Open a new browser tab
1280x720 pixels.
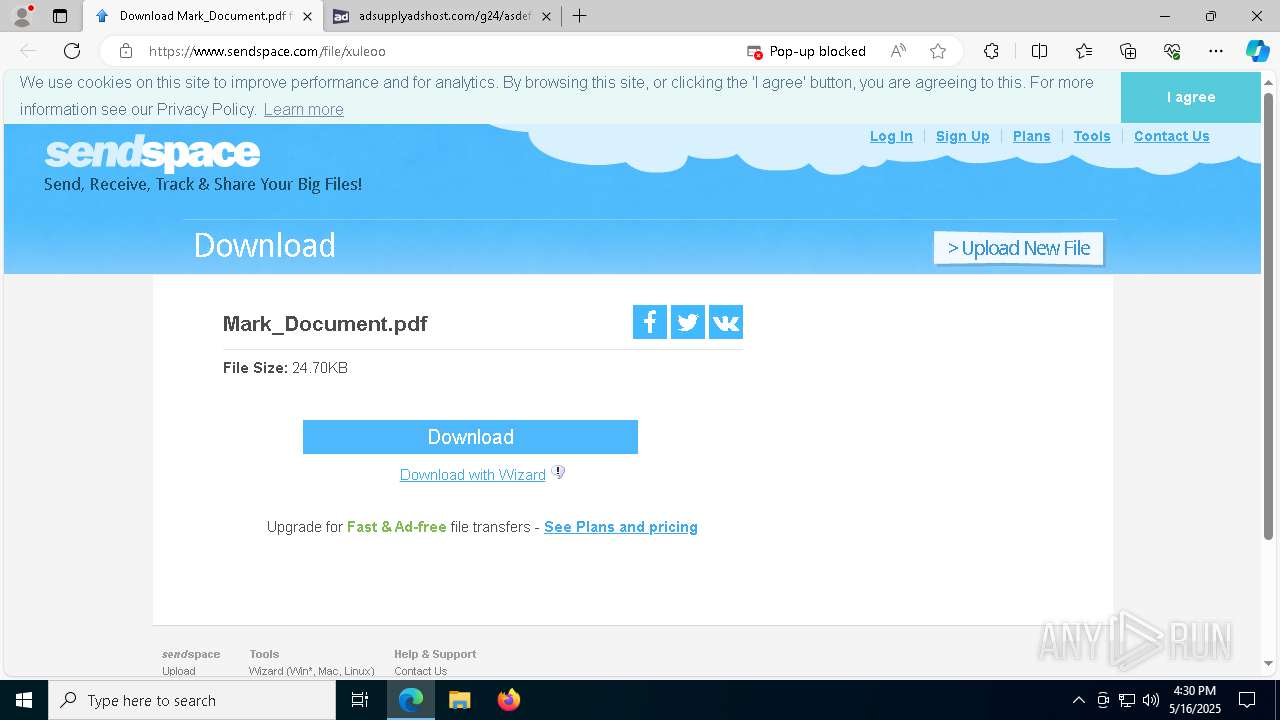point(579,16)
